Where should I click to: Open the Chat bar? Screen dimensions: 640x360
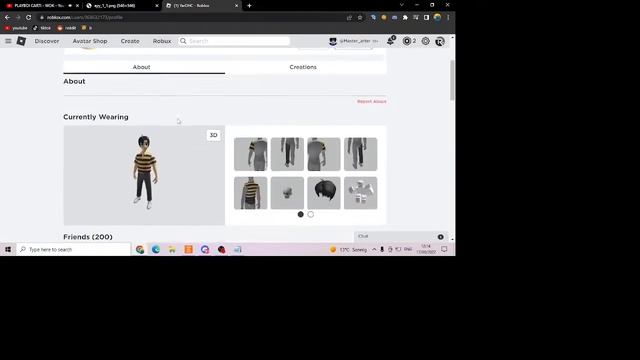point(400,236)
